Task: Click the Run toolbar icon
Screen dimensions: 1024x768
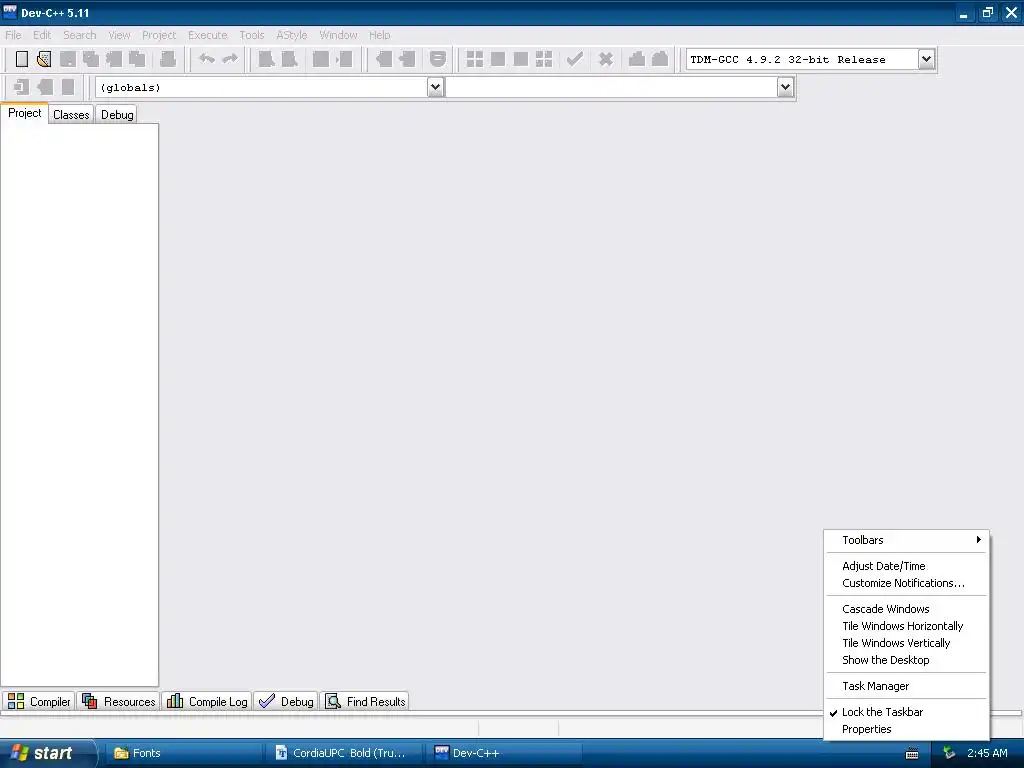Action: 498,59
